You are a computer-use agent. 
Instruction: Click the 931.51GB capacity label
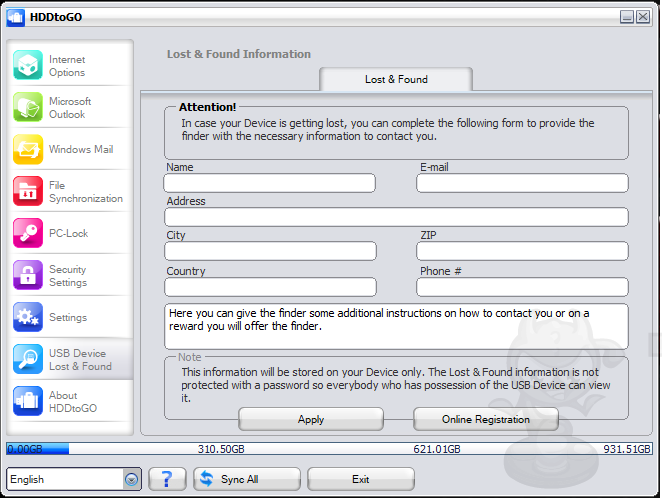point(627,449)
